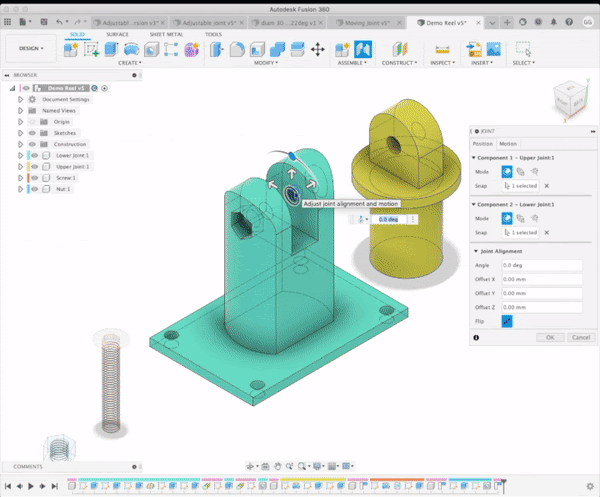Cancel the Joint dialog
600x497 pixels.
click(x=579, y=338)
